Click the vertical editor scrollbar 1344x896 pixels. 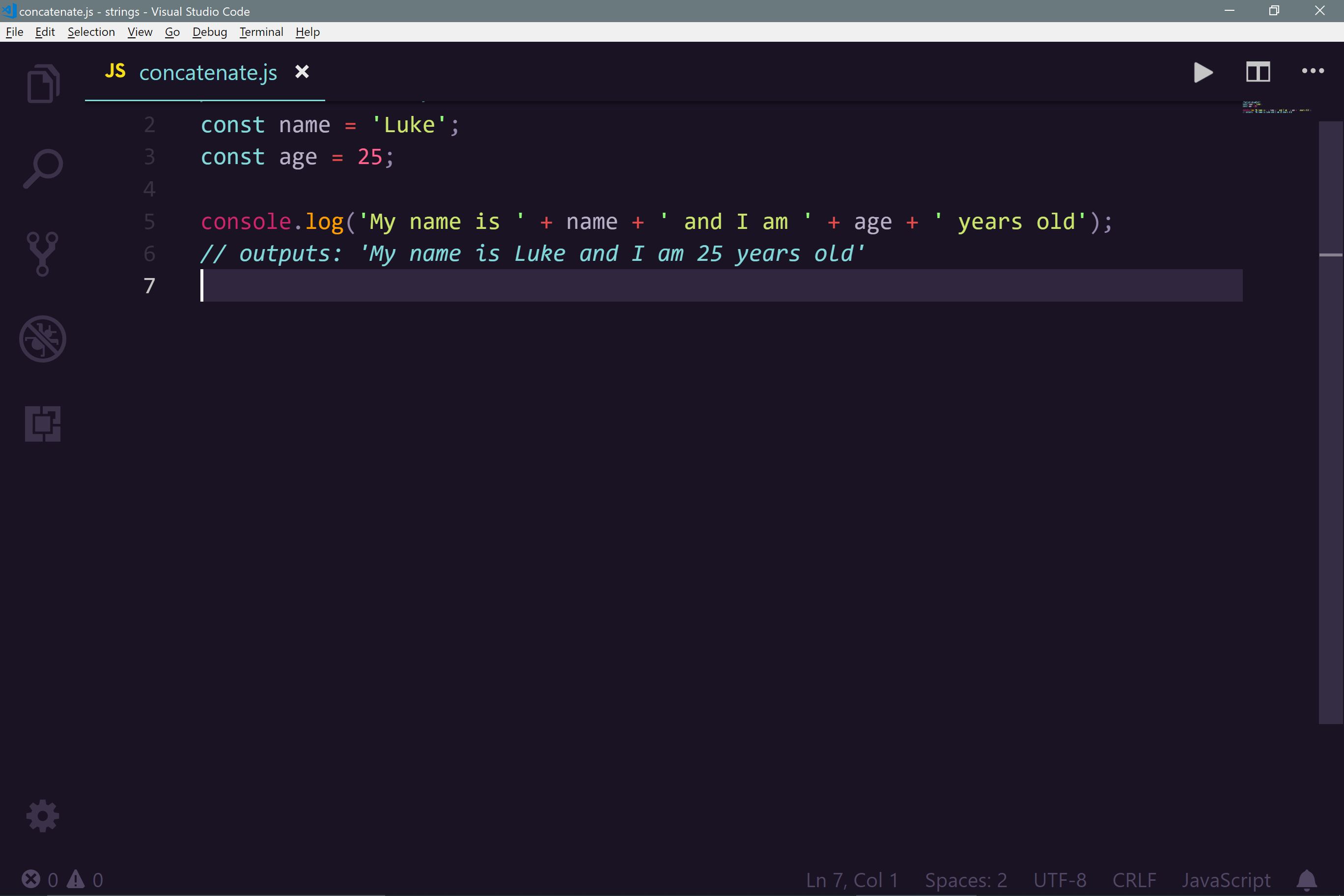1330,423
